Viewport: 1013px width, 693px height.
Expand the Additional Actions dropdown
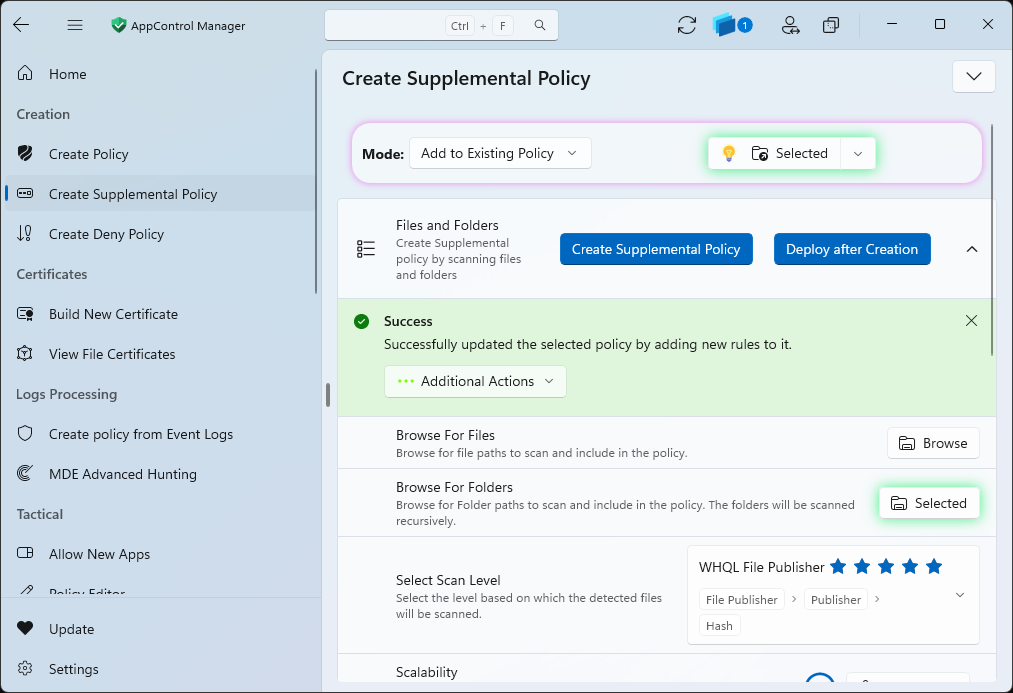click(x=475, y=381)
